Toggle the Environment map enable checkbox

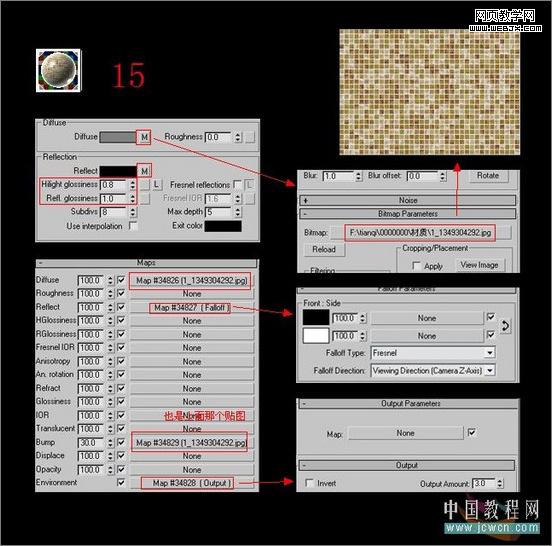pyautogui.click(x=121, y=483)
